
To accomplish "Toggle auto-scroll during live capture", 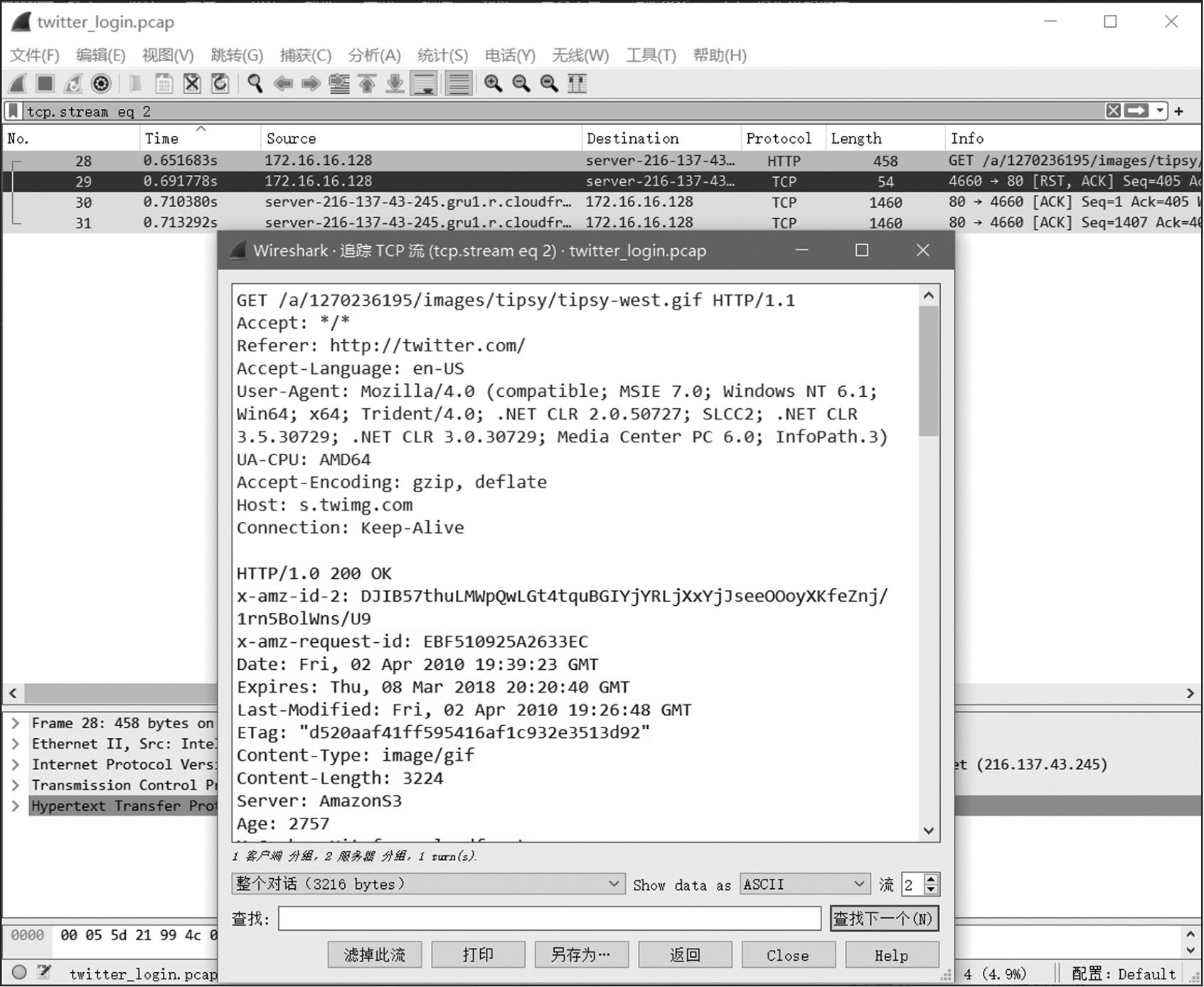I will click(x=425, y=84).
